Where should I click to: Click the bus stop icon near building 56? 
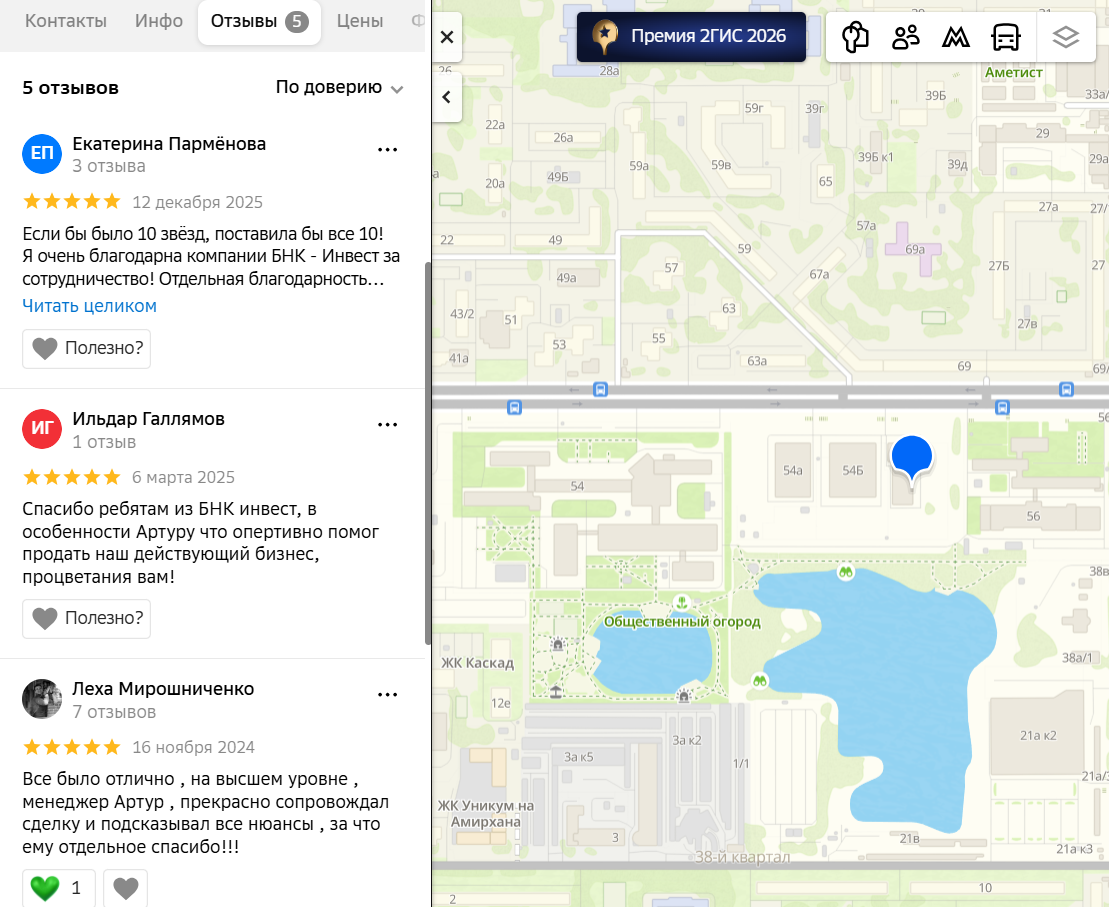pos(1002,408)
